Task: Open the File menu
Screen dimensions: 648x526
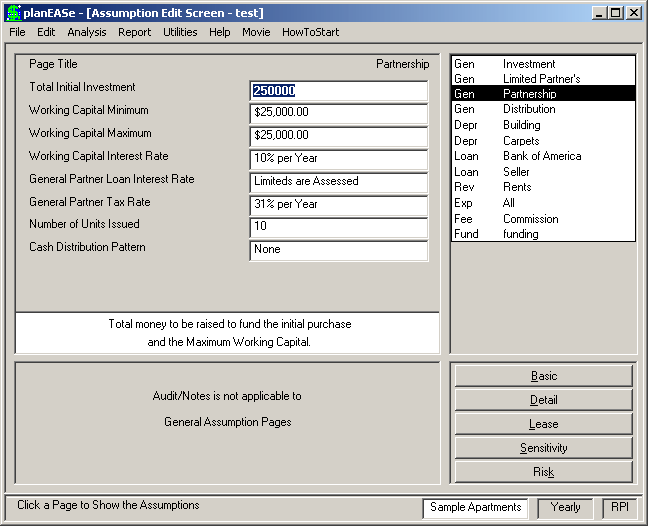Action: pyautogui.click(x=17, y=32)
